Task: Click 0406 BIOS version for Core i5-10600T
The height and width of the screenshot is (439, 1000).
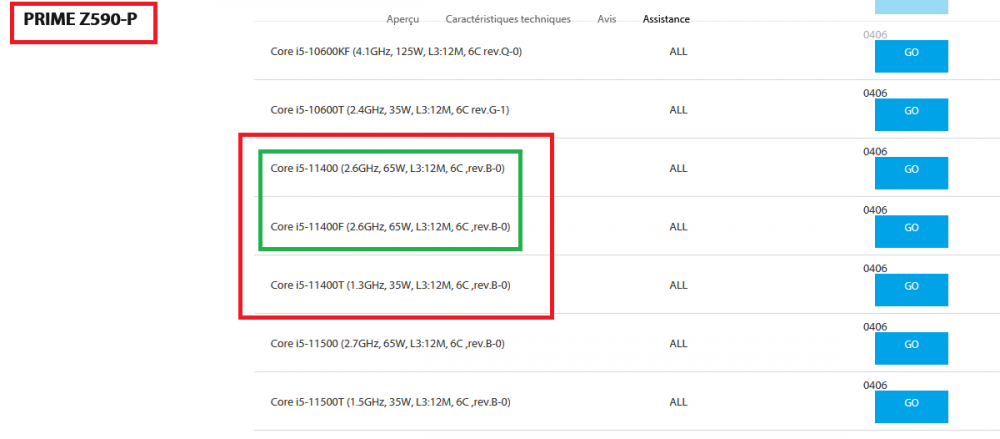Action: point(874,93)
